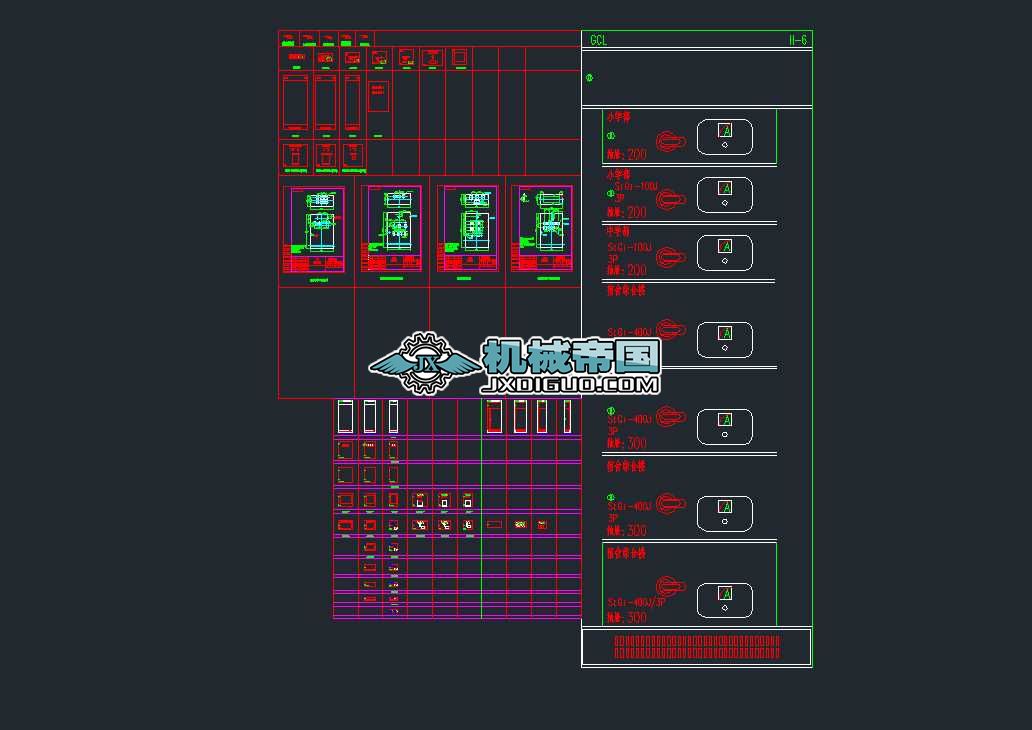Select the red rotary handle in the top green-framed drawer
This screenshot has width=1032, height=730.
pos(670,141)
